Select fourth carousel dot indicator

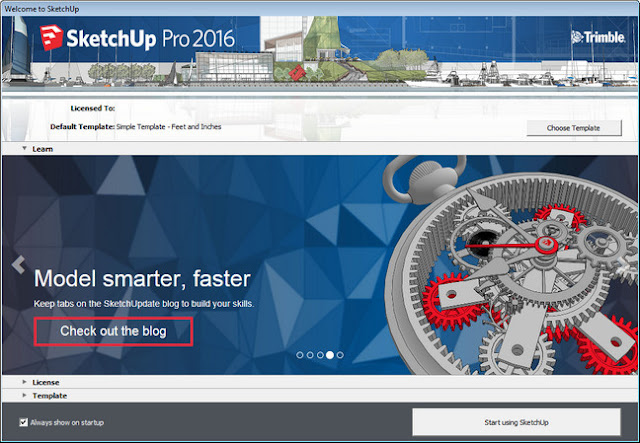[x=330, y=355]
